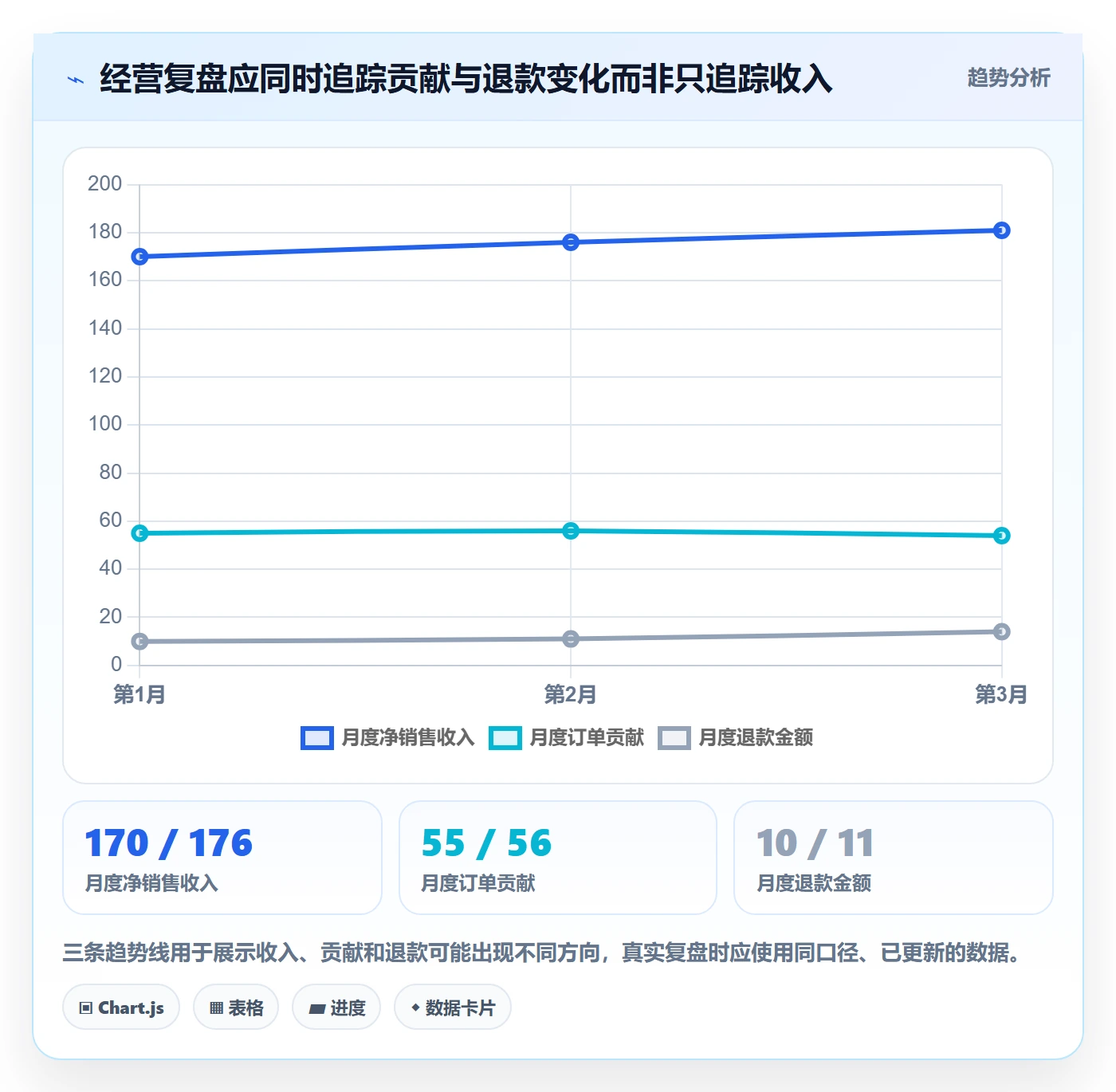This screenshot has width=1116, height=1092.
Task: Open the 55 / 56 order contribution card
Action: (558, 858)
